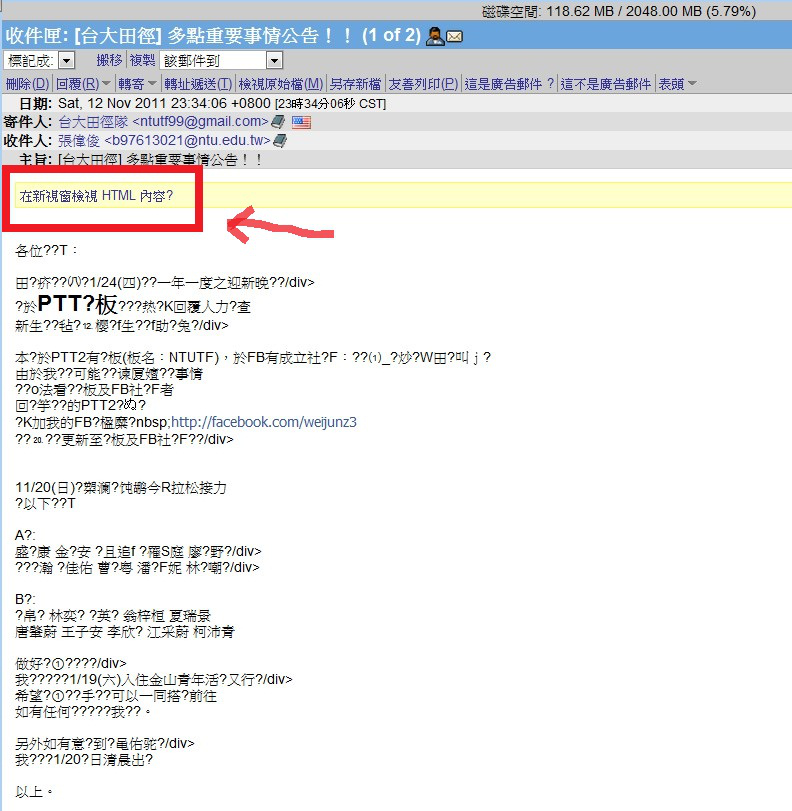The width and height of the screenshot is (792, 811).
Task: Click 複製 to copy the message
Action: (142, 61)
